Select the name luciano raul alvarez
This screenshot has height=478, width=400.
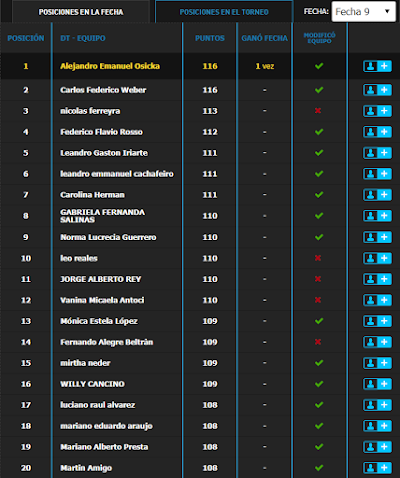[97, 405]
